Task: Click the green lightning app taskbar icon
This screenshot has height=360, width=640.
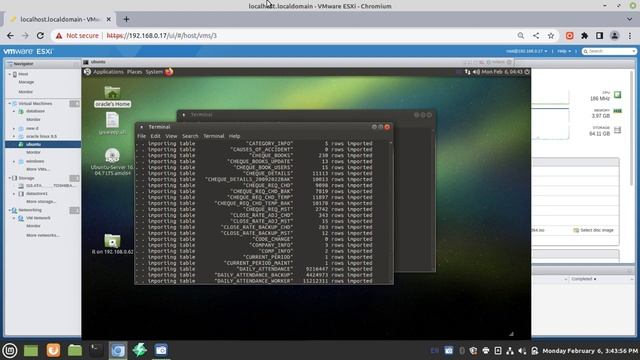Action: [x=140, y=350]
